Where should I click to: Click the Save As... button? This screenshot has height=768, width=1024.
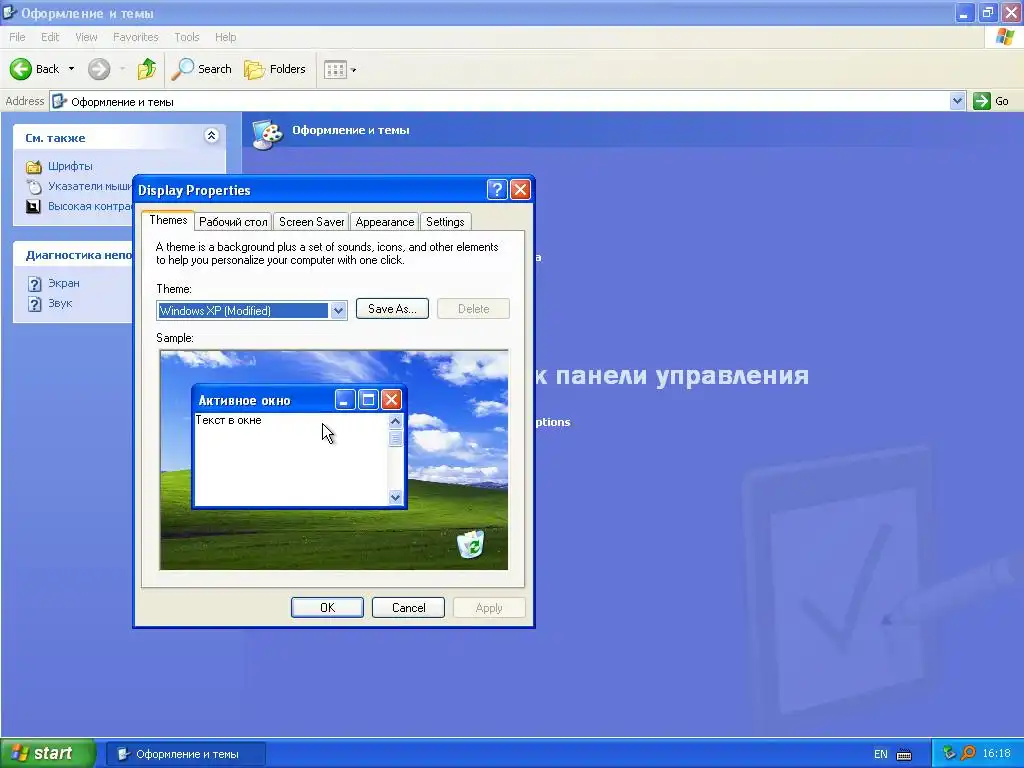coord(392,309)
